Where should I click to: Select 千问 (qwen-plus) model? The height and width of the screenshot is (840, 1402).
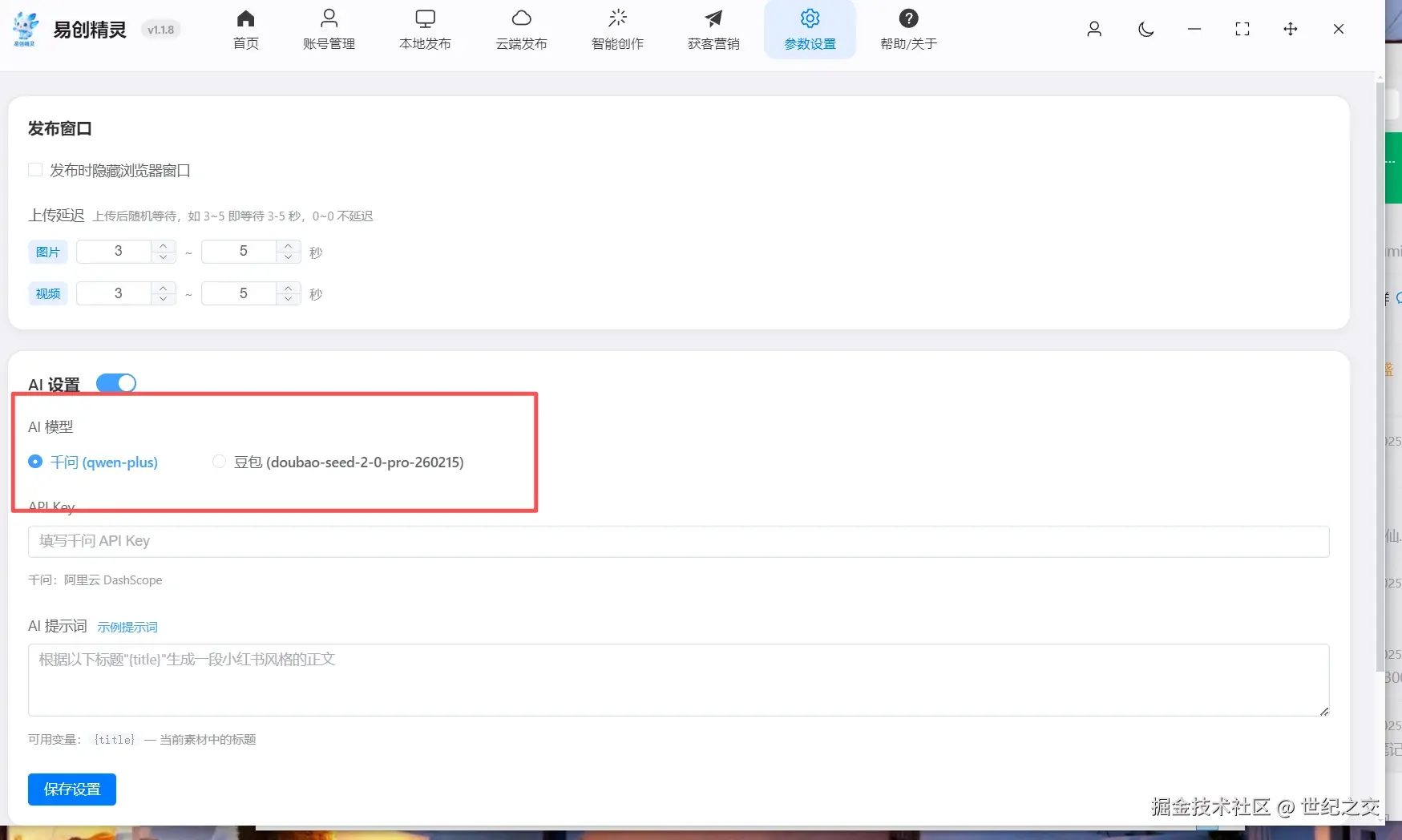[93, 462]
